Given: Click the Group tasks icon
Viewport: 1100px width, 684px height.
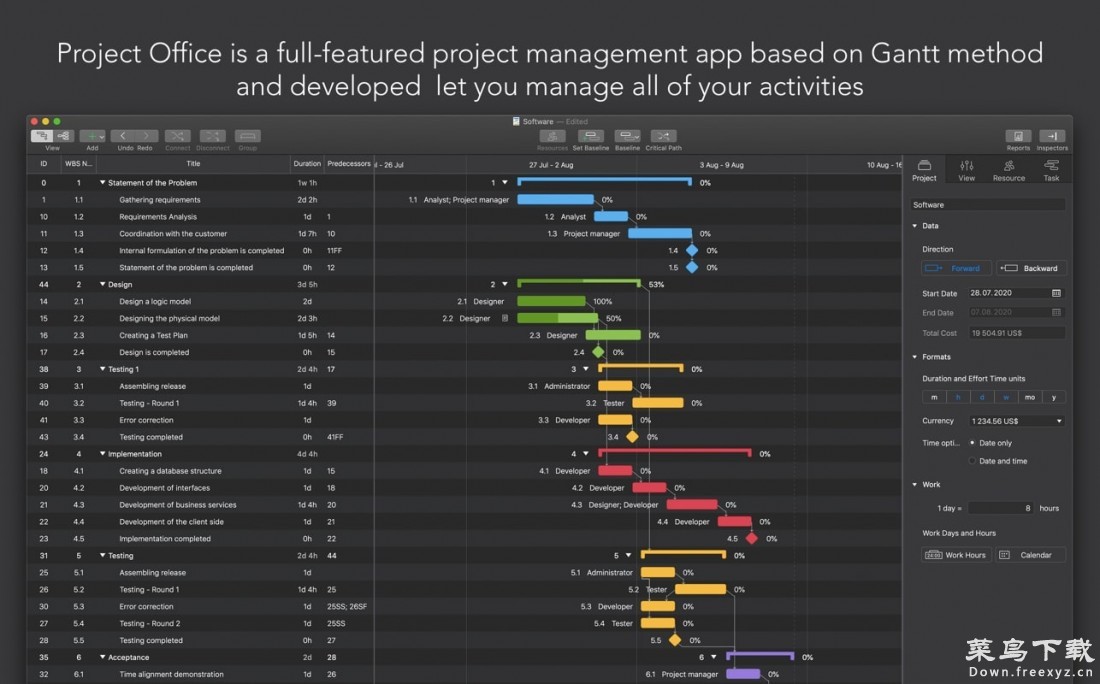Looking at the screenshot, I should pos(248,136).
